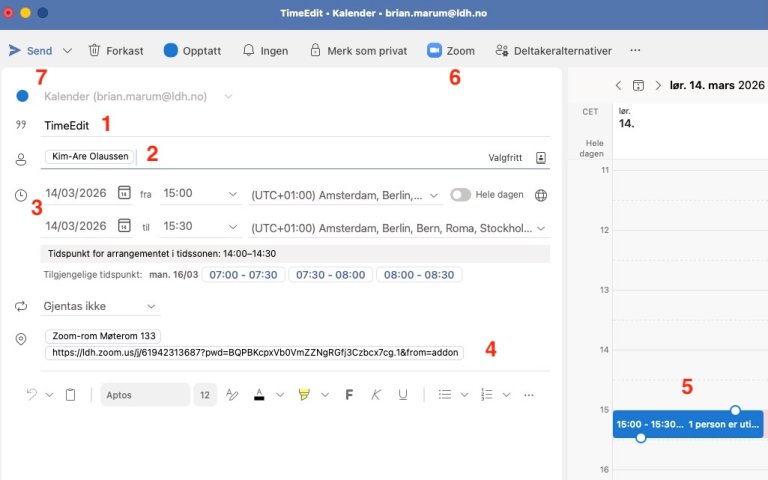The image size is (768, 480).
Task: Click the recurrence arrows icon
Action: pos(21,306)
